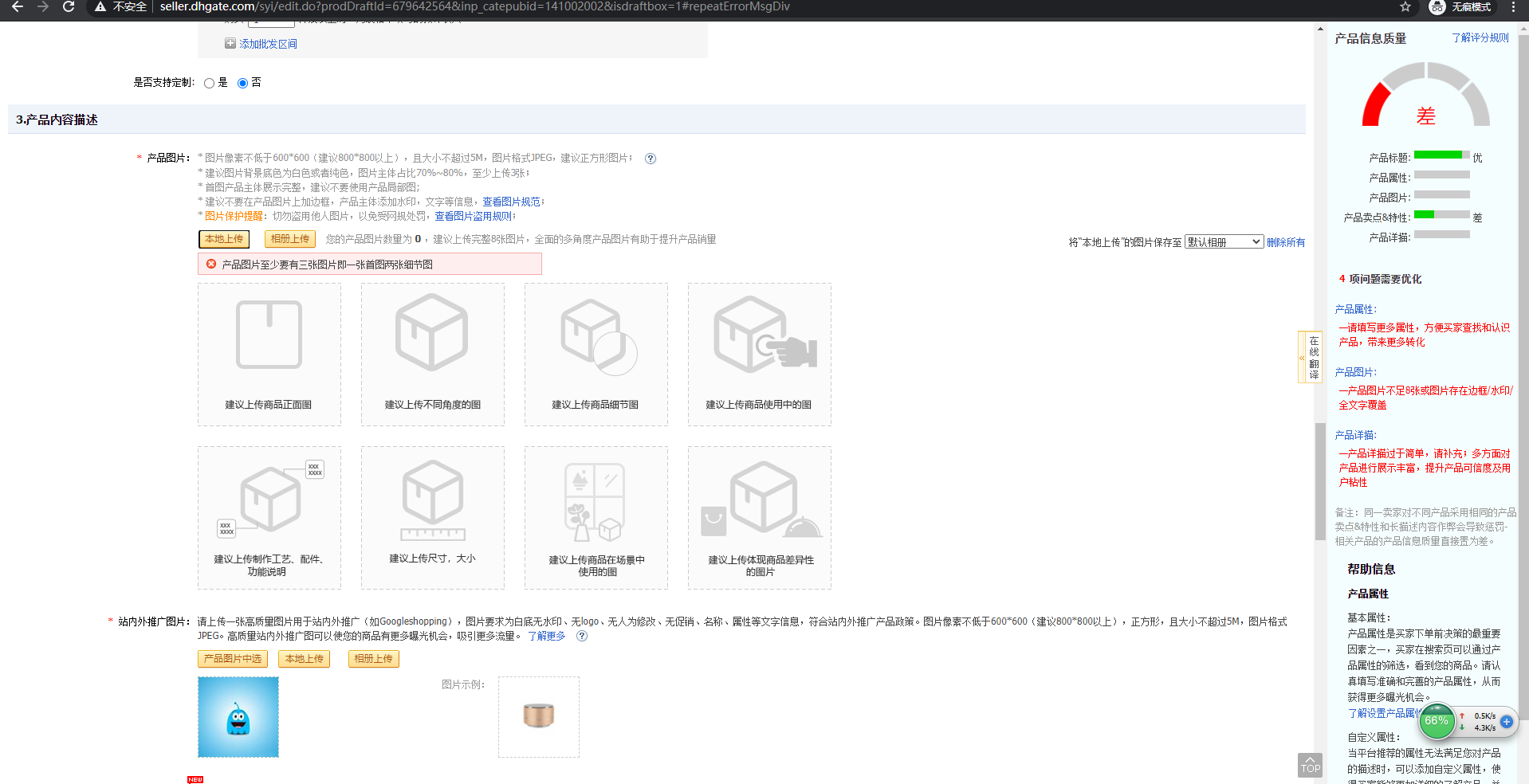
Task: Click the 本地上传 button for product images
Action: point(224,239)
